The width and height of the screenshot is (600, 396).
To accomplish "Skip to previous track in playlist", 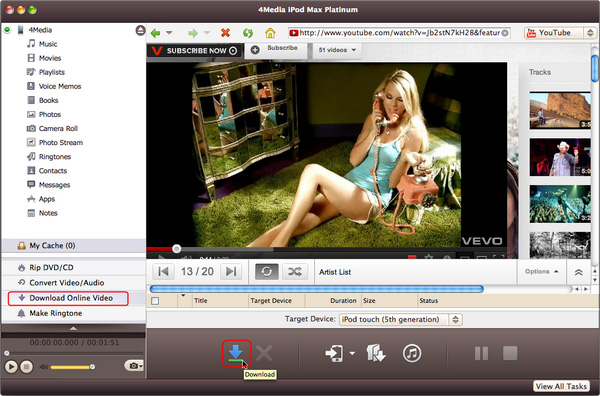I will click(x=163, y=272).
